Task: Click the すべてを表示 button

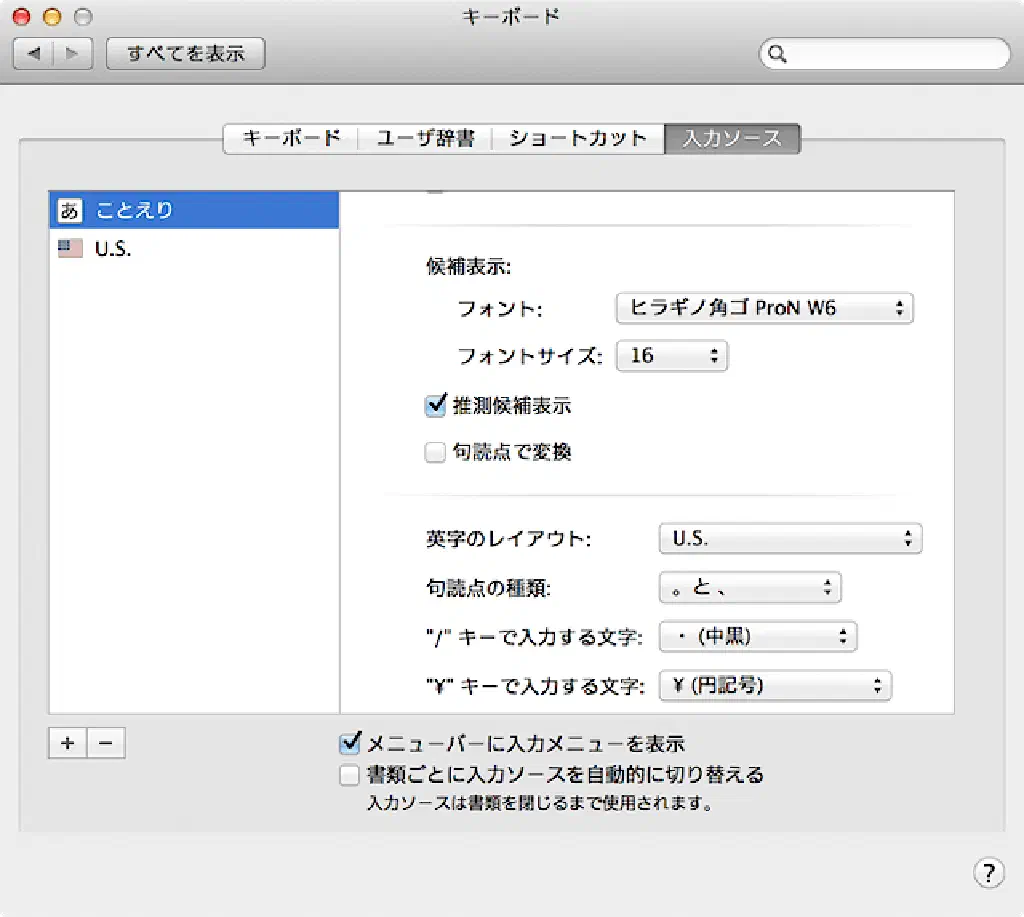Action: [x=185, y=54]
